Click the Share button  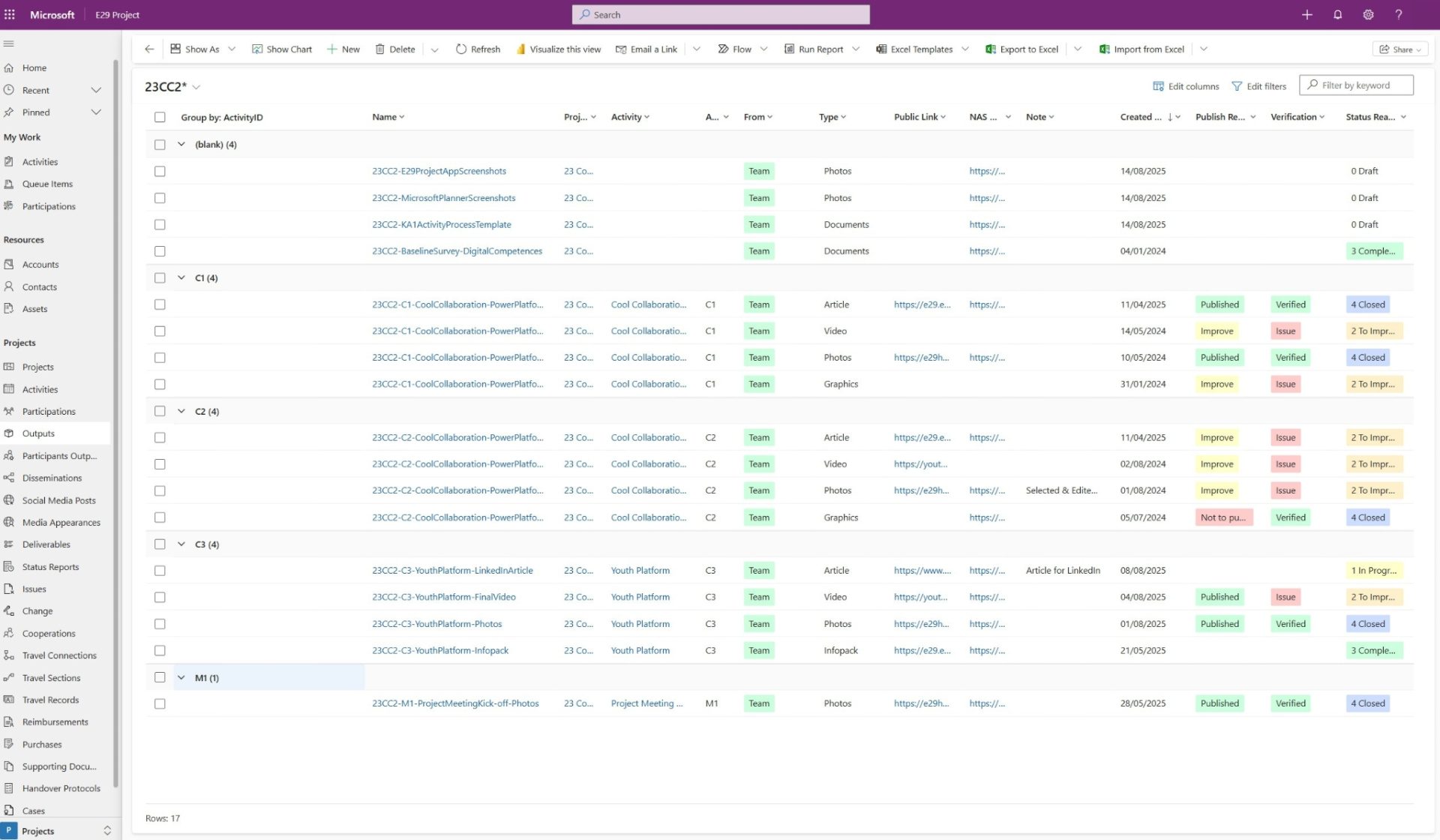click(x=1399, y=49)
